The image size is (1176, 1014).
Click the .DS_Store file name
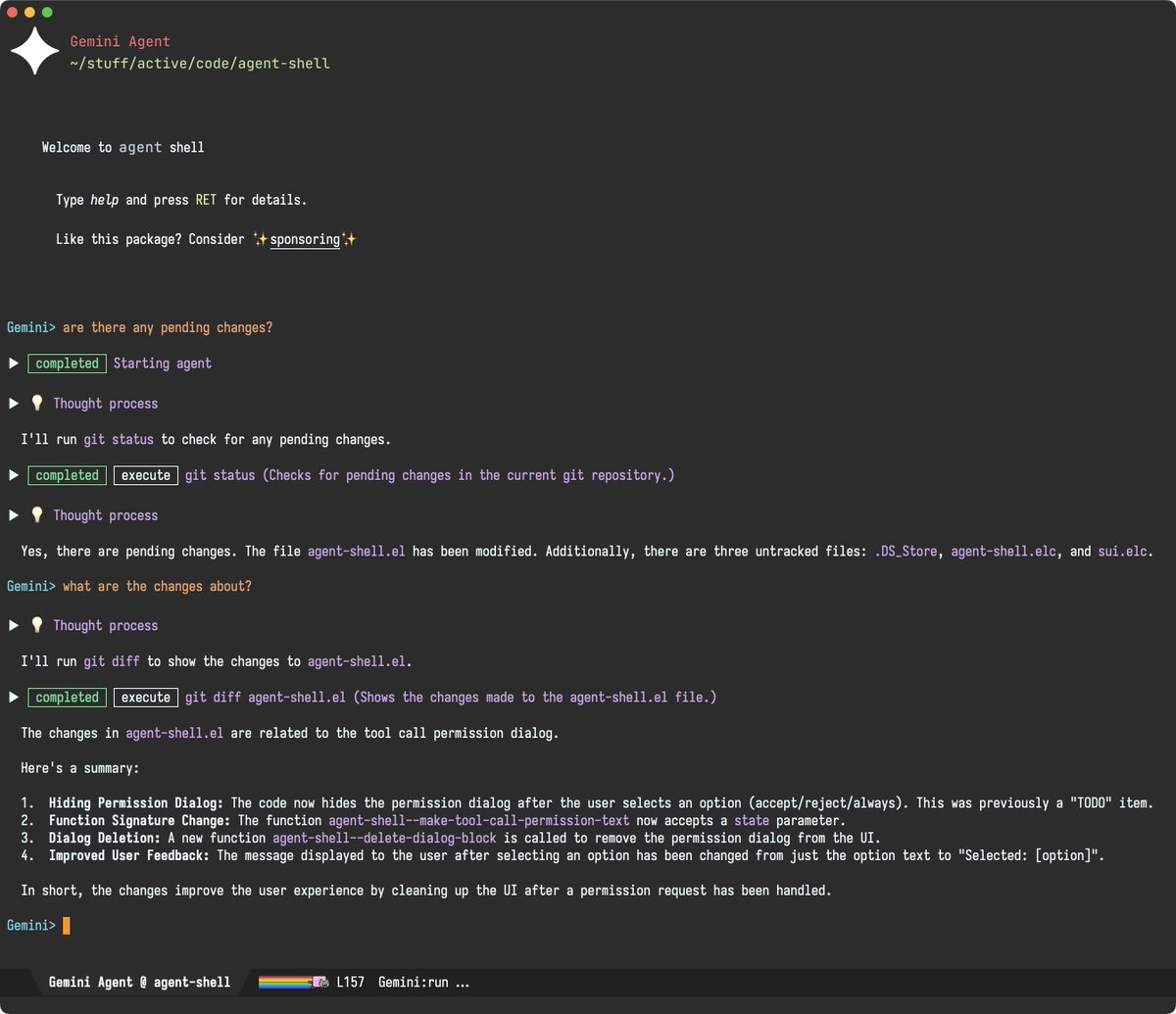pos(906,551)
